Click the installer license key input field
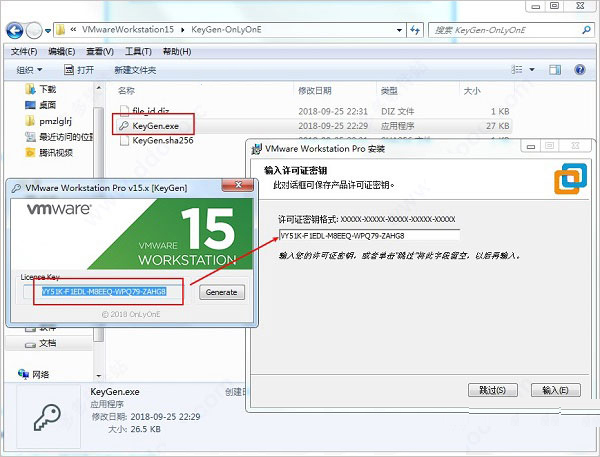Screen dimensions: 600x457 [369, 236]
